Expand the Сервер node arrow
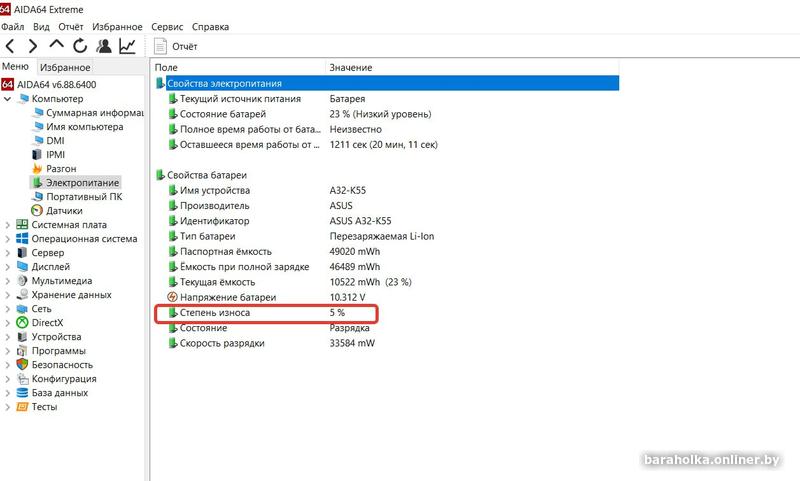Image resolution: width=800 pixels, height=481 pixels. tap(7, 252)
